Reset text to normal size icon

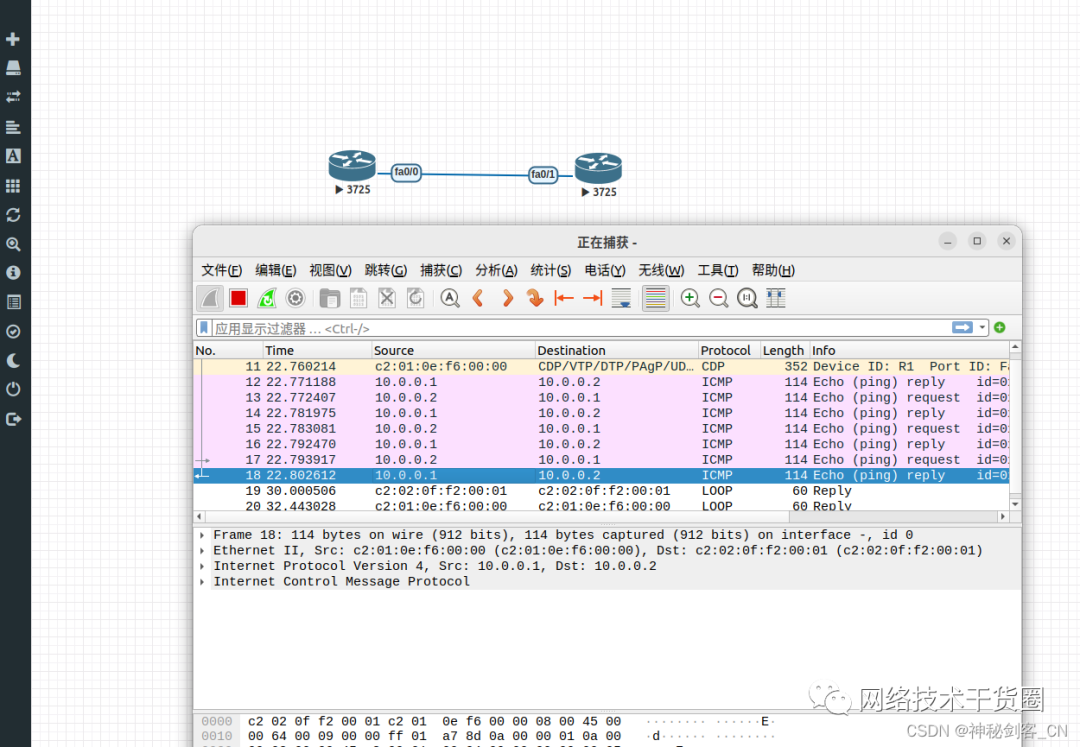(747, 298)
